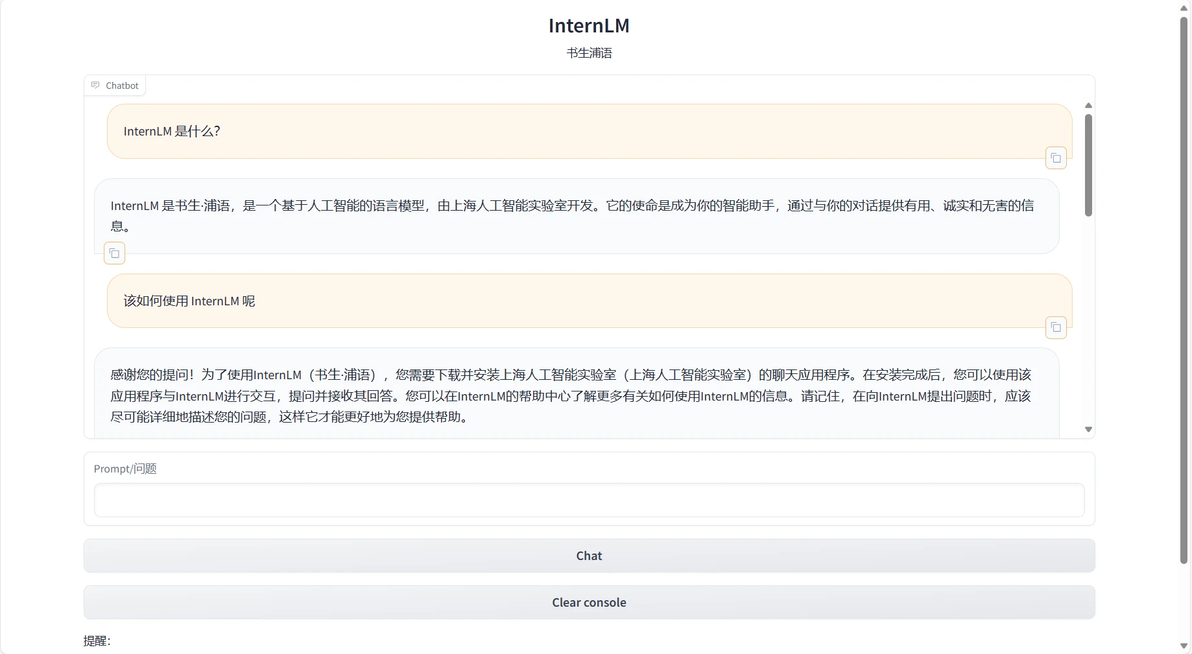Click the Prompt/问题 field label

click(x=125, y=468)
